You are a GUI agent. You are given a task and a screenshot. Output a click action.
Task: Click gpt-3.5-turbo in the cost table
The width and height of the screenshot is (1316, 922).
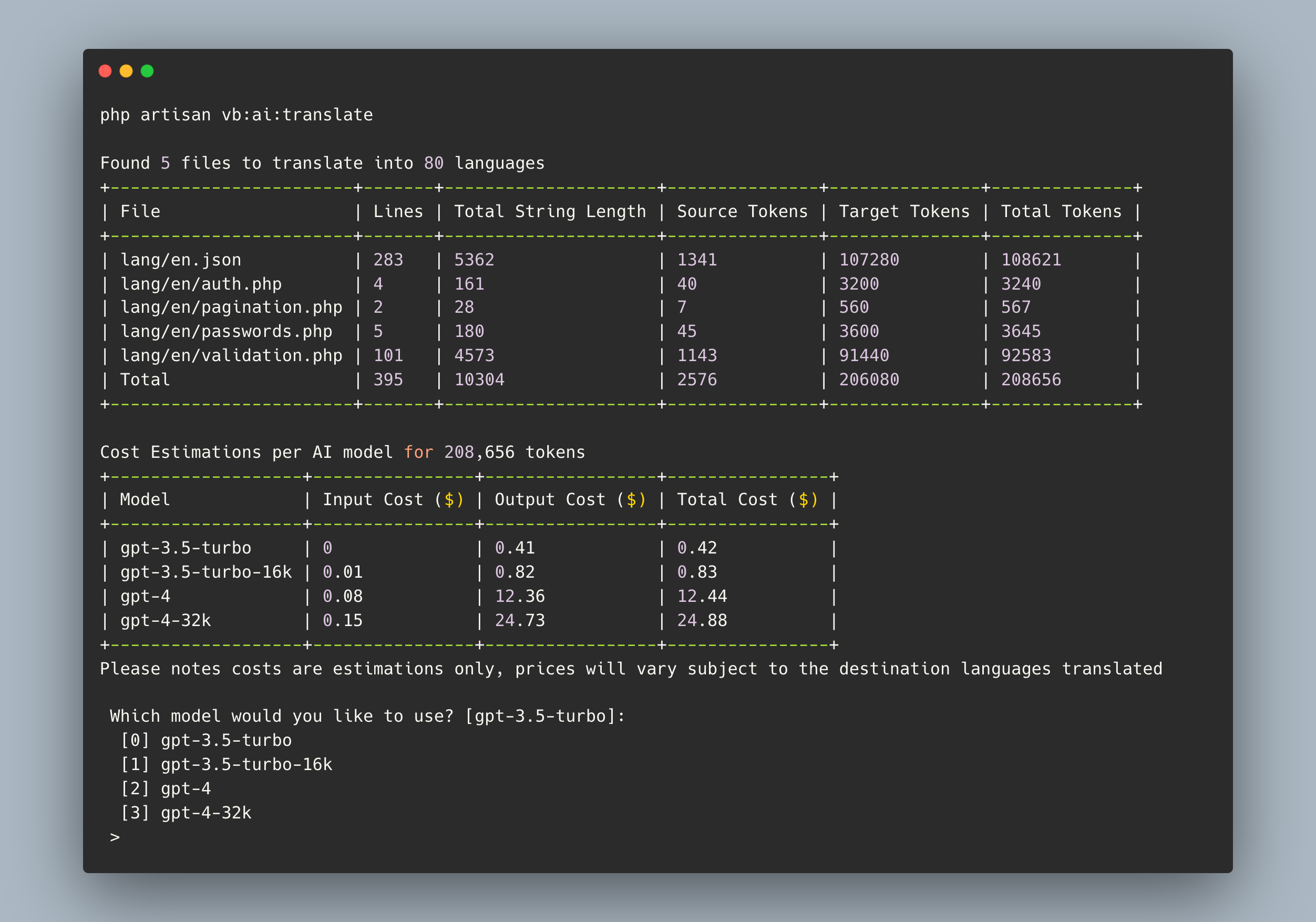click(x=186, y=549)
